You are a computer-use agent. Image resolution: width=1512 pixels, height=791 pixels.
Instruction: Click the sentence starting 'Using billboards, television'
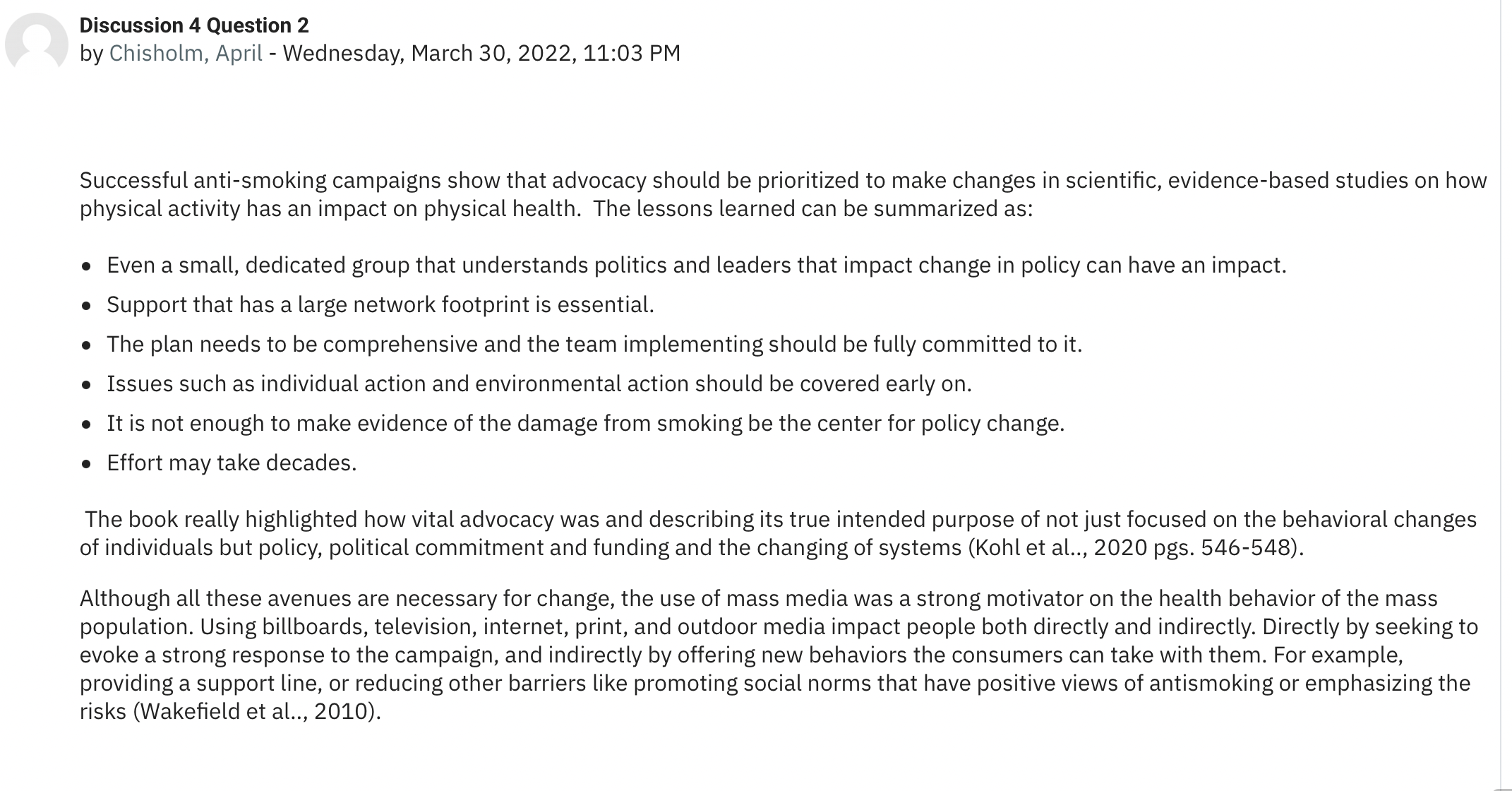(728, 626)
